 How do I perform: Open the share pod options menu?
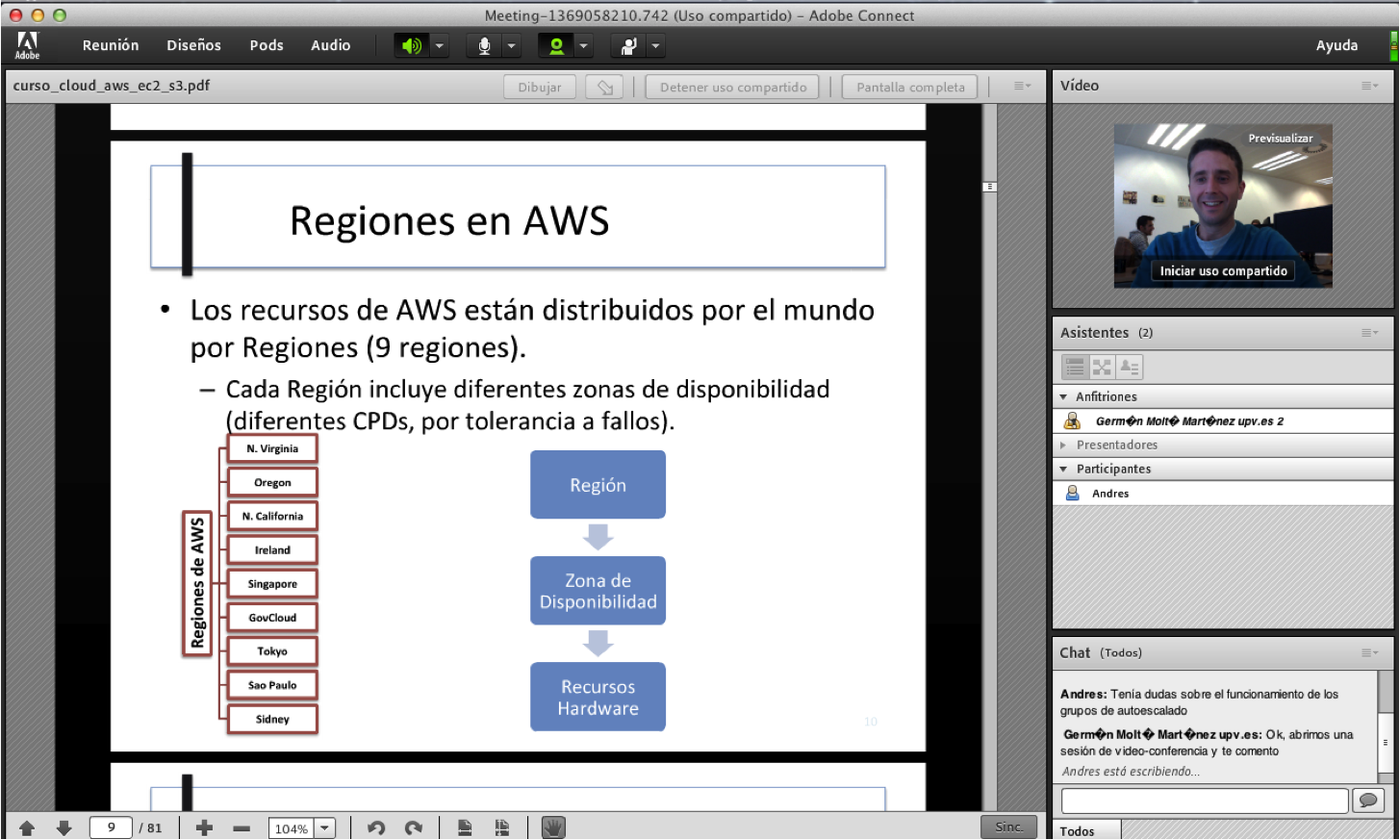[1022, 86]
